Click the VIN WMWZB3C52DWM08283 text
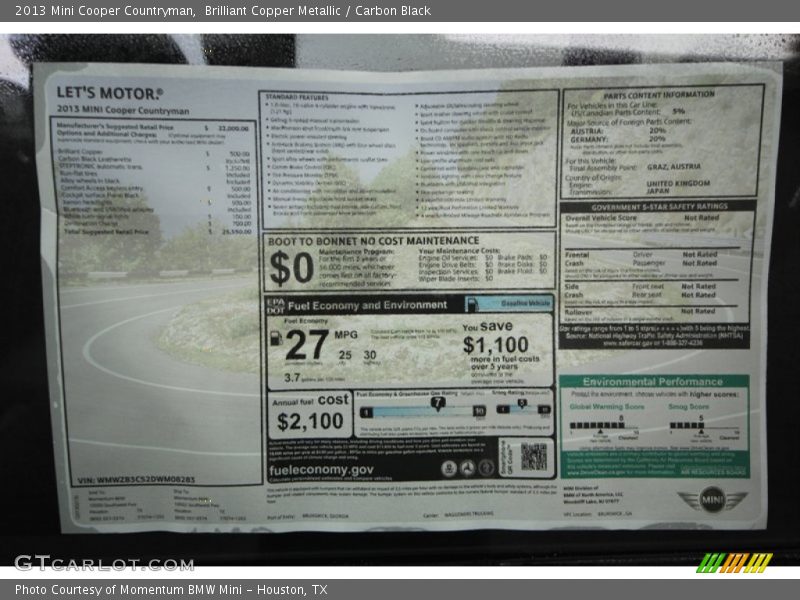This screenshot has height=600, width=800. [136, 480]
